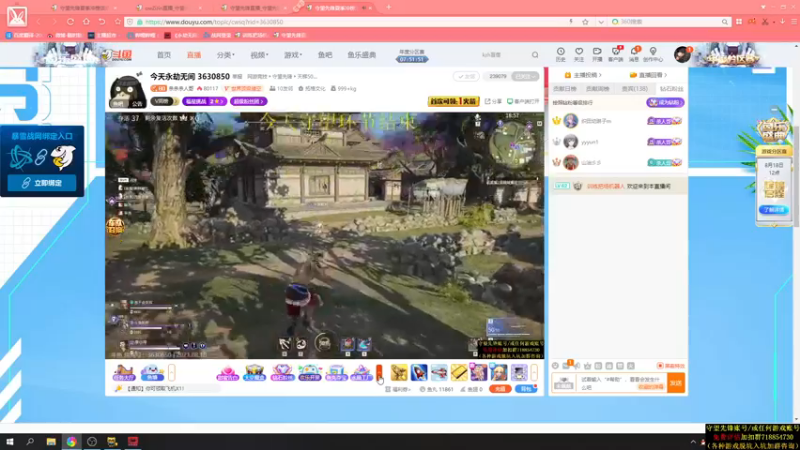Open the game controller activity icon
This screenshot has height=450, width=800.
coord(310,373)
